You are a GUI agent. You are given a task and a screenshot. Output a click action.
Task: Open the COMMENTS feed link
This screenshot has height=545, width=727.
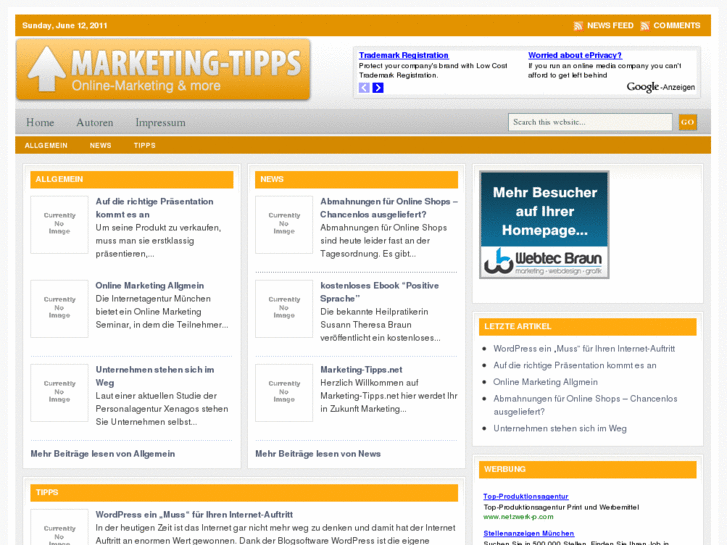click(676, 26)
